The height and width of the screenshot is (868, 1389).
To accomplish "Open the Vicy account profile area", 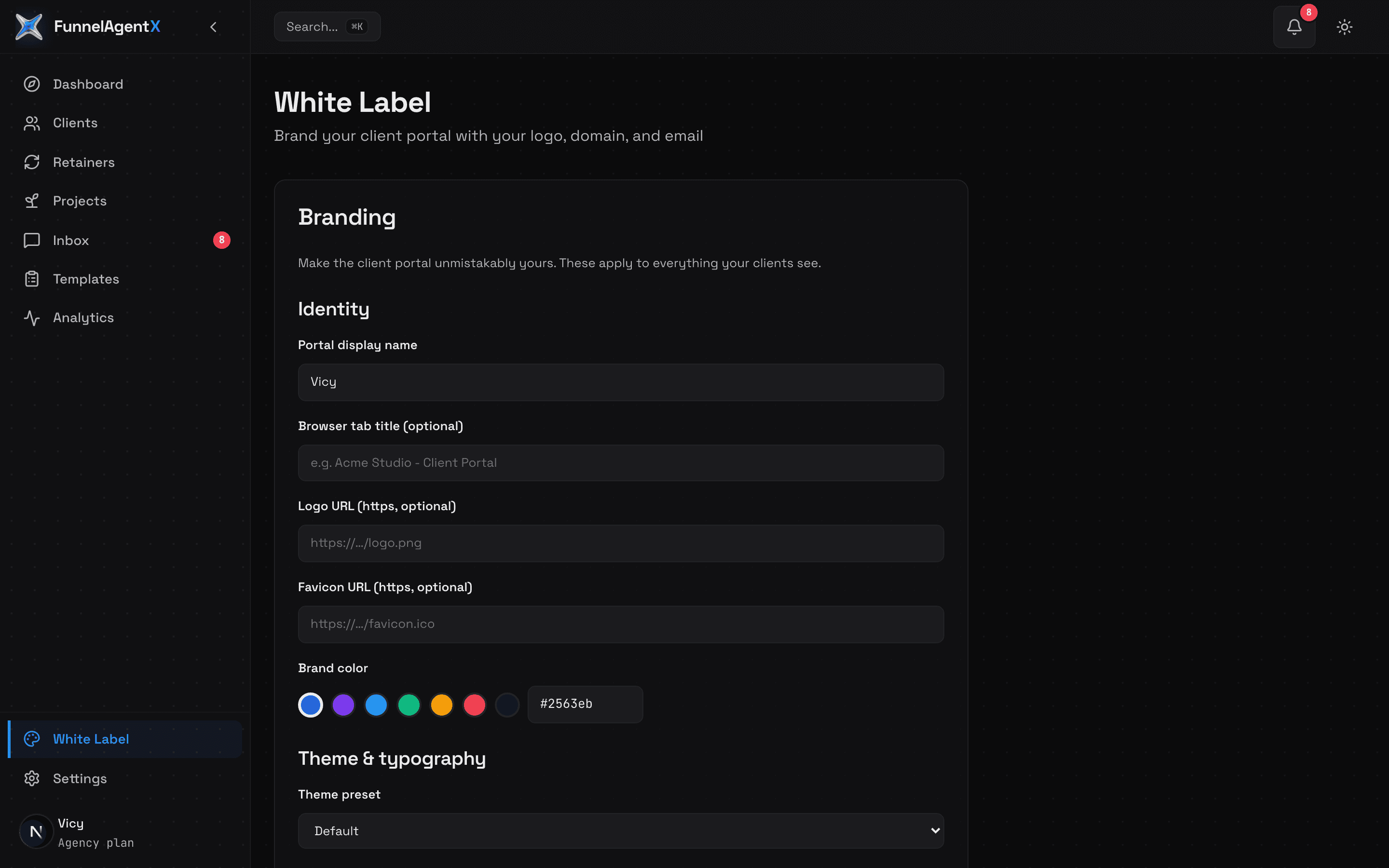I will (125, 832).
